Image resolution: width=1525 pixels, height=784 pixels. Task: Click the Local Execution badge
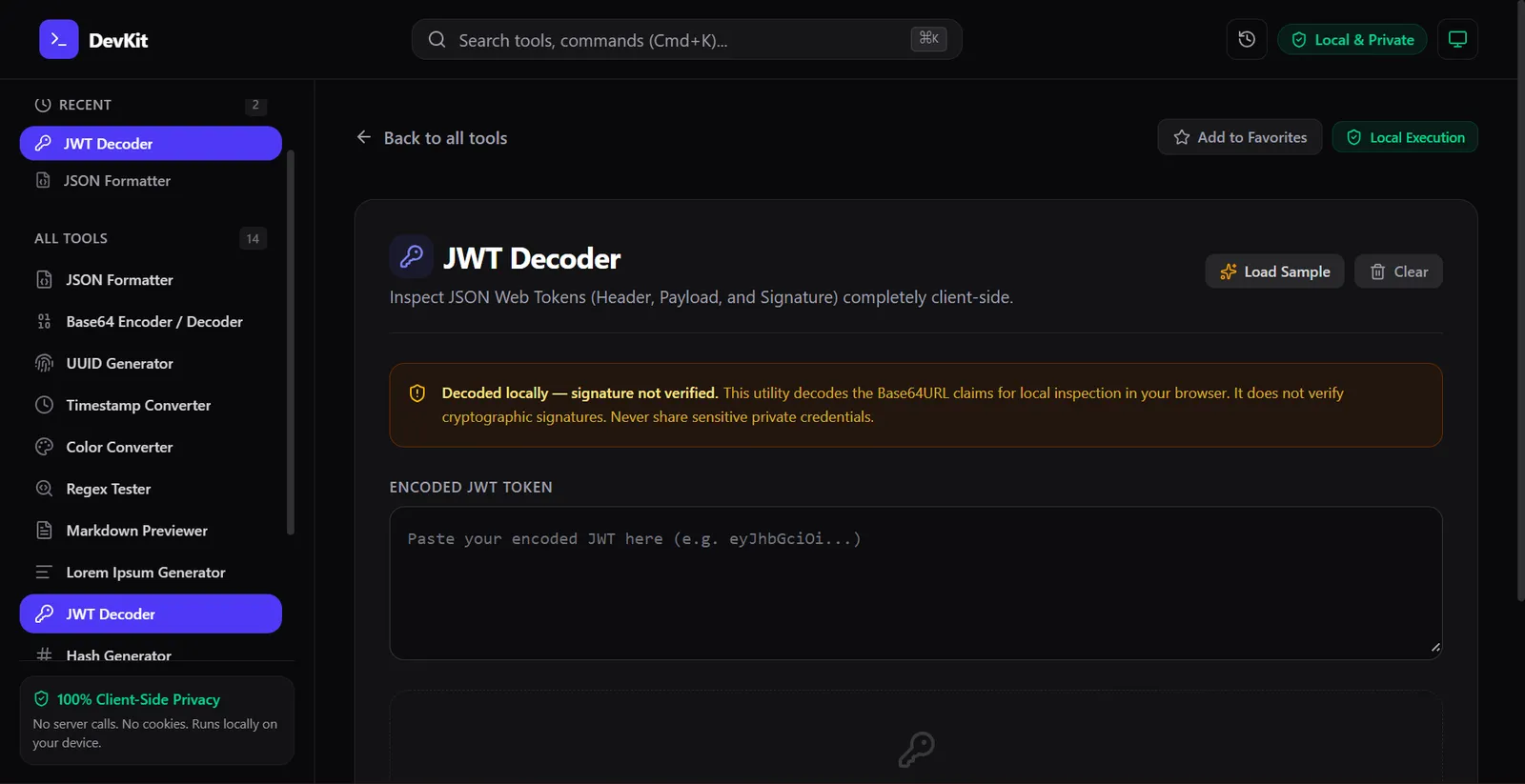pos(1405,137)
